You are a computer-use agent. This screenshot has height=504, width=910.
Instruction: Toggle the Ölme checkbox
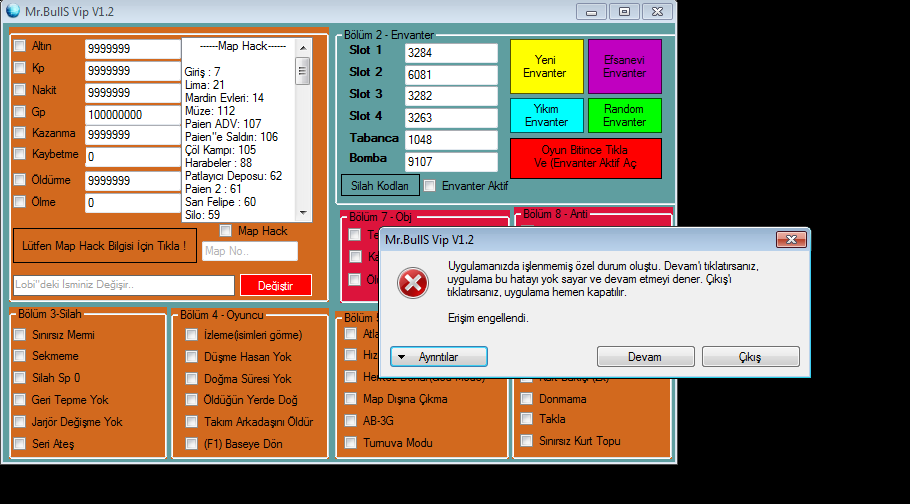[20, 202]
